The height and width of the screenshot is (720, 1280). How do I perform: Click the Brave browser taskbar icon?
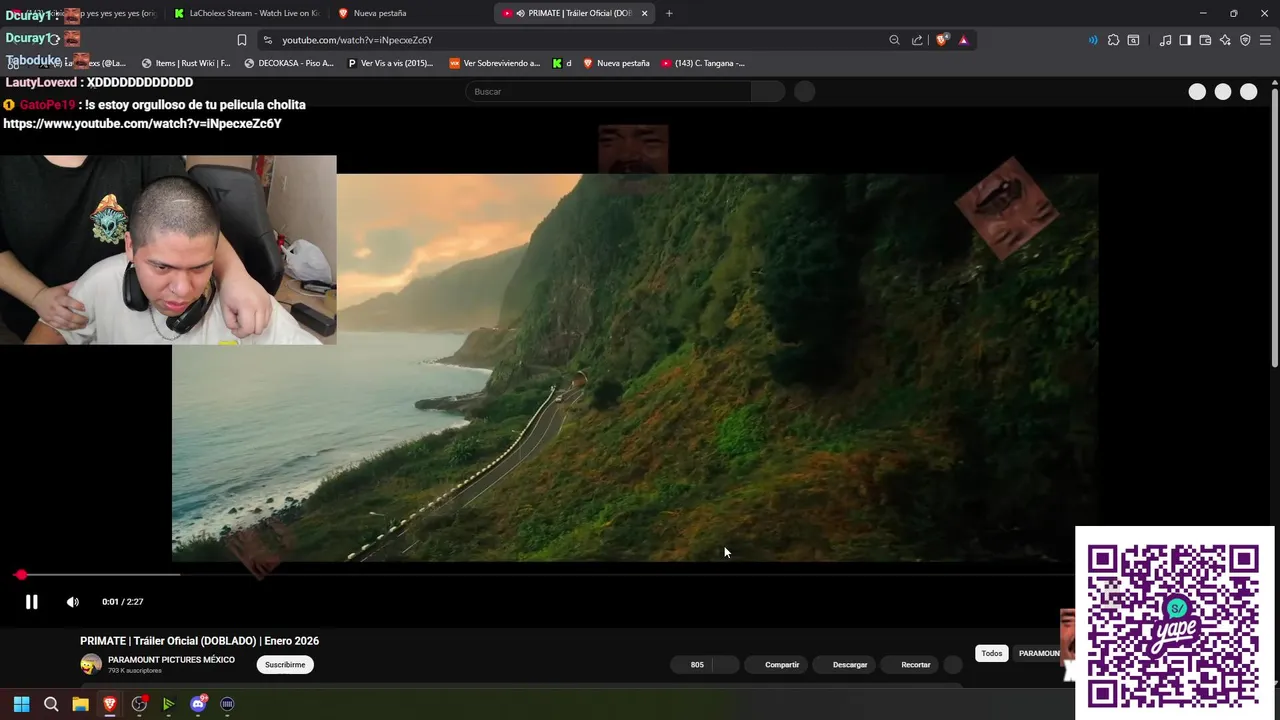click(110, 704)
